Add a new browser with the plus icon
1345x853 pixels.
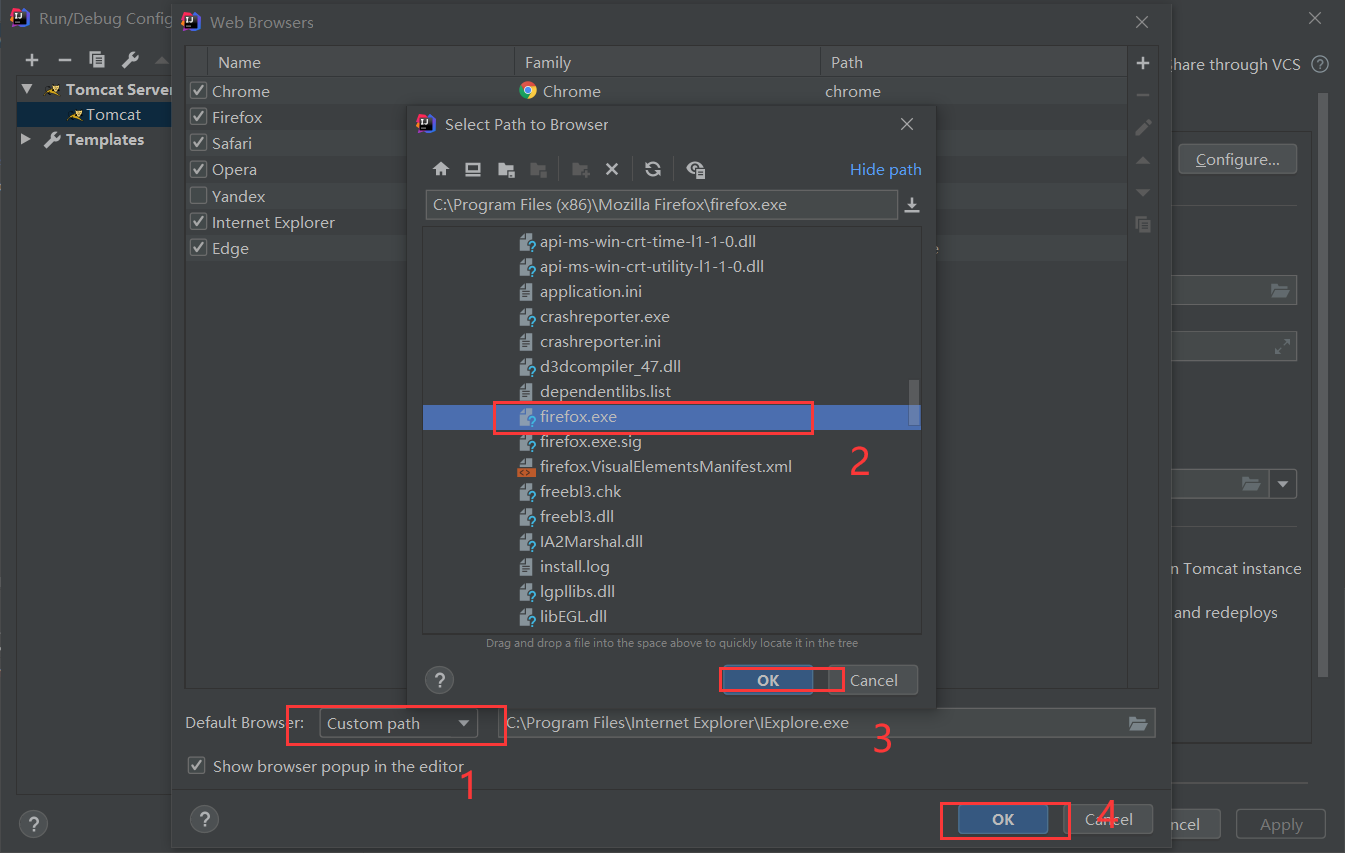click(x=1142, y=62)
